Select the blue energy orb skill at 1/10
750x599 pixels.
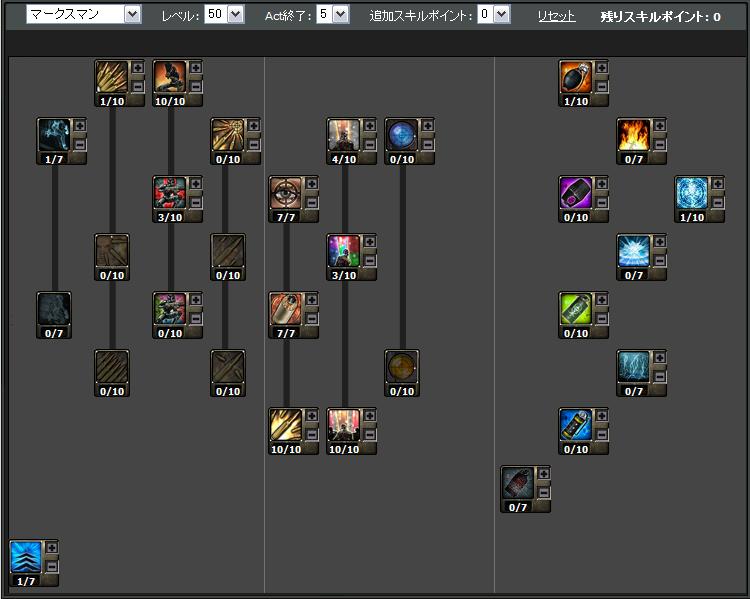[692, 192]
